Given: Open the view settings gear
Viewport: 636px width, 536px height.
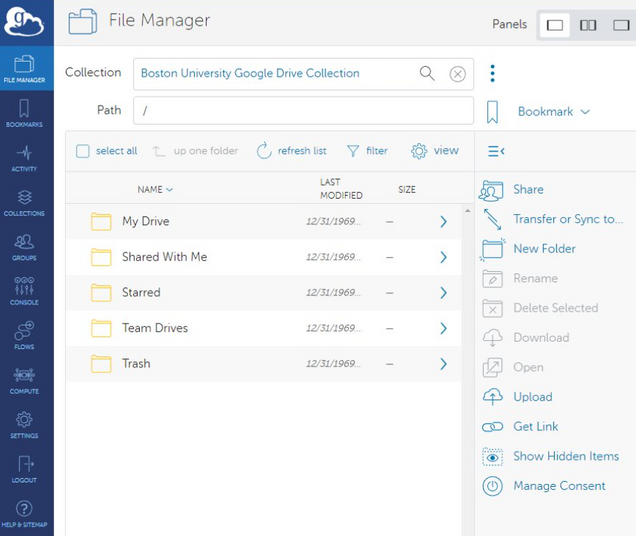Looking at the screenshot, I should tap(434, 151).
